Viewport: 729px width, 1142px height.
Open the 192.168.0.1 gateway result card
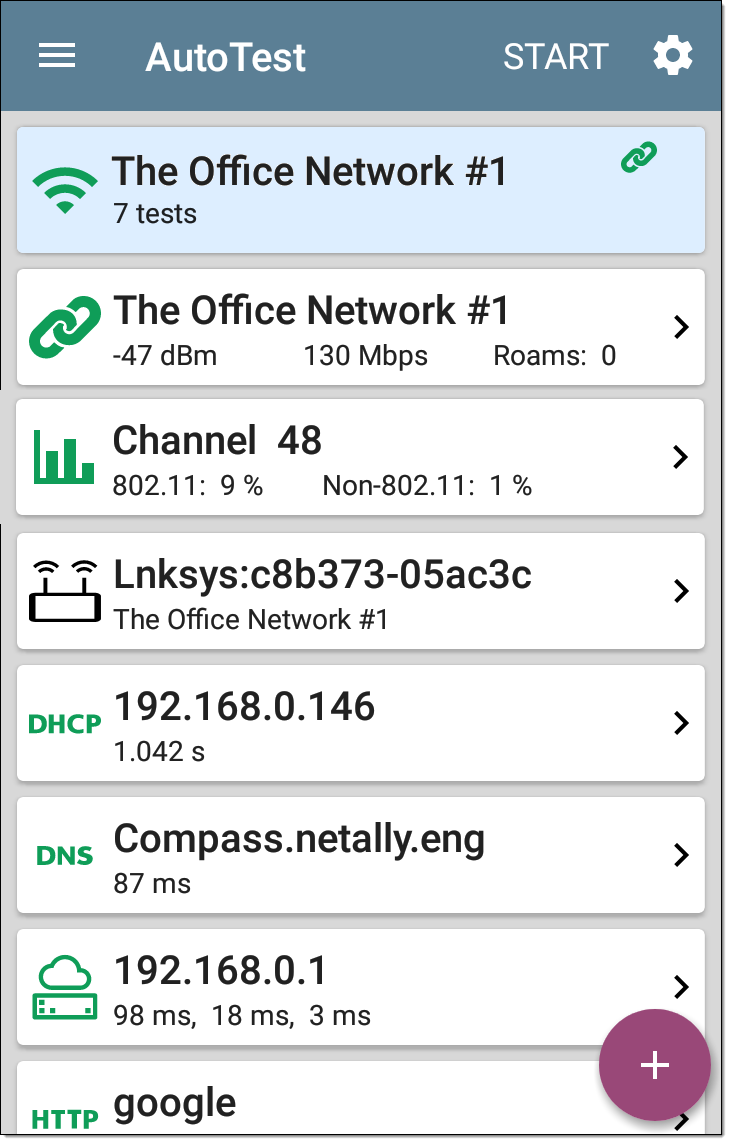pos(360,988)
